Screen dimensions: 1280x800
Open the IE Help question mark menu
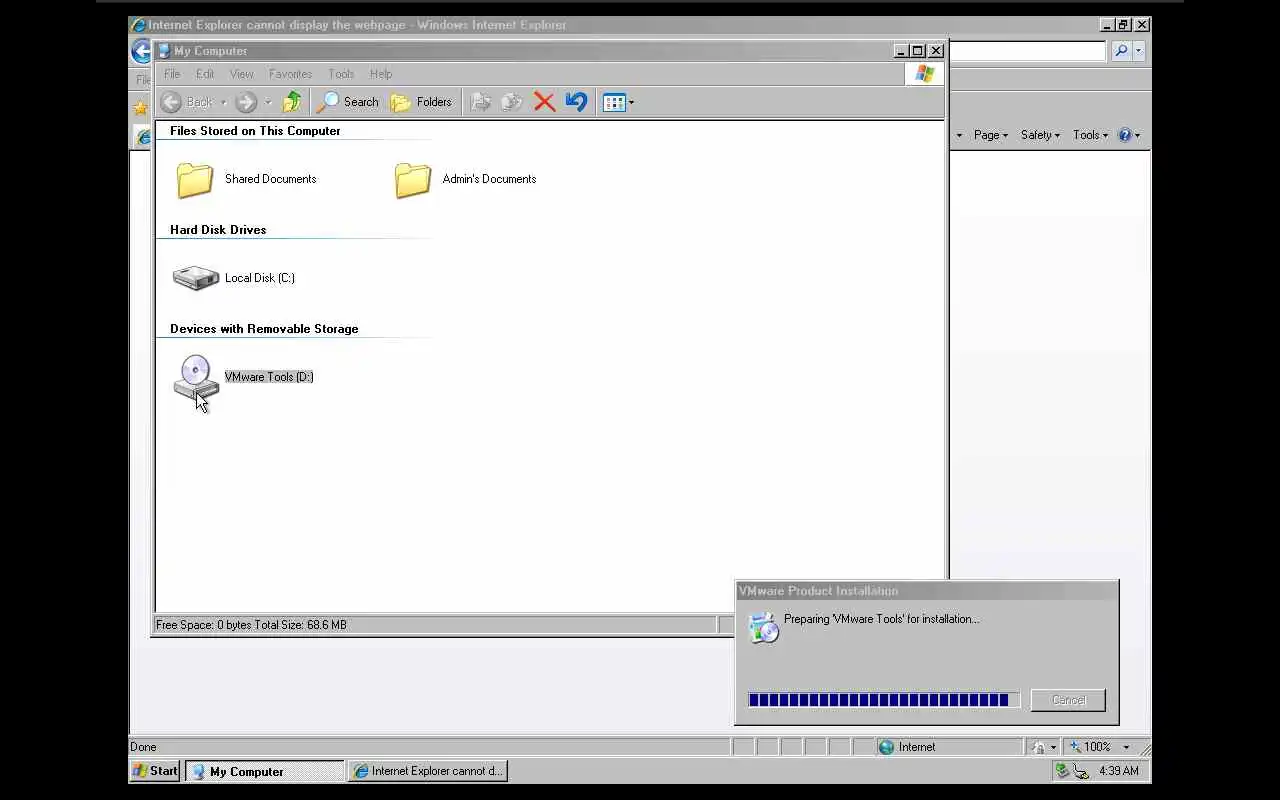[1129, 135]
